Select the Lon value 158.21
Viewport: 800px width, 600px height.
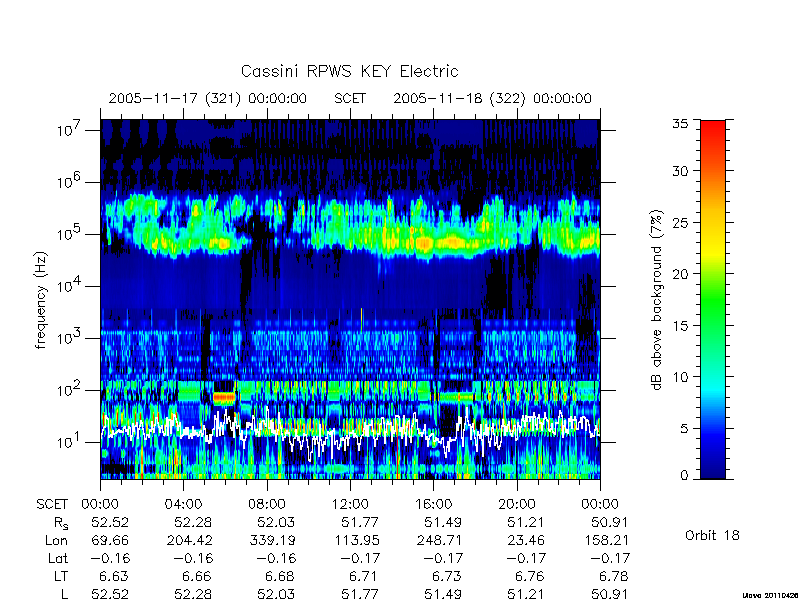tap(606, 540)
